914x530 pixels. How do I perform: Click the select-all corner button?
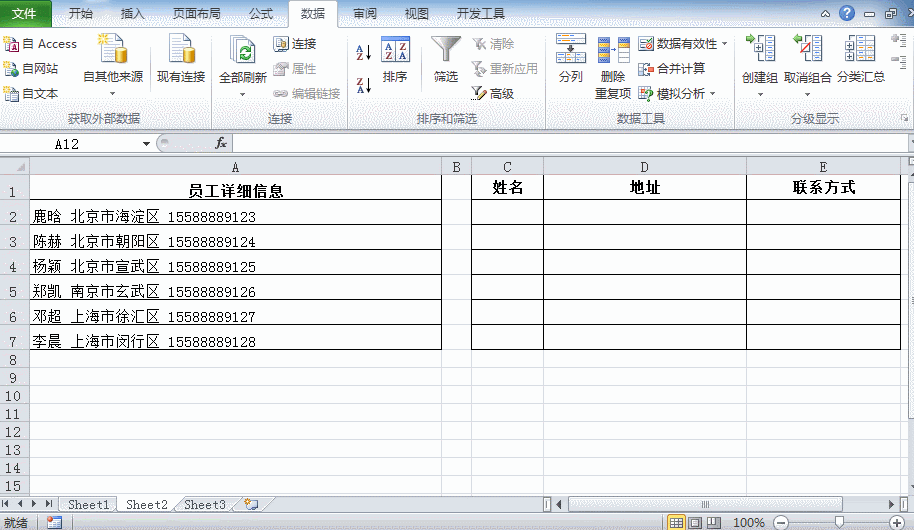pos(15,167)
